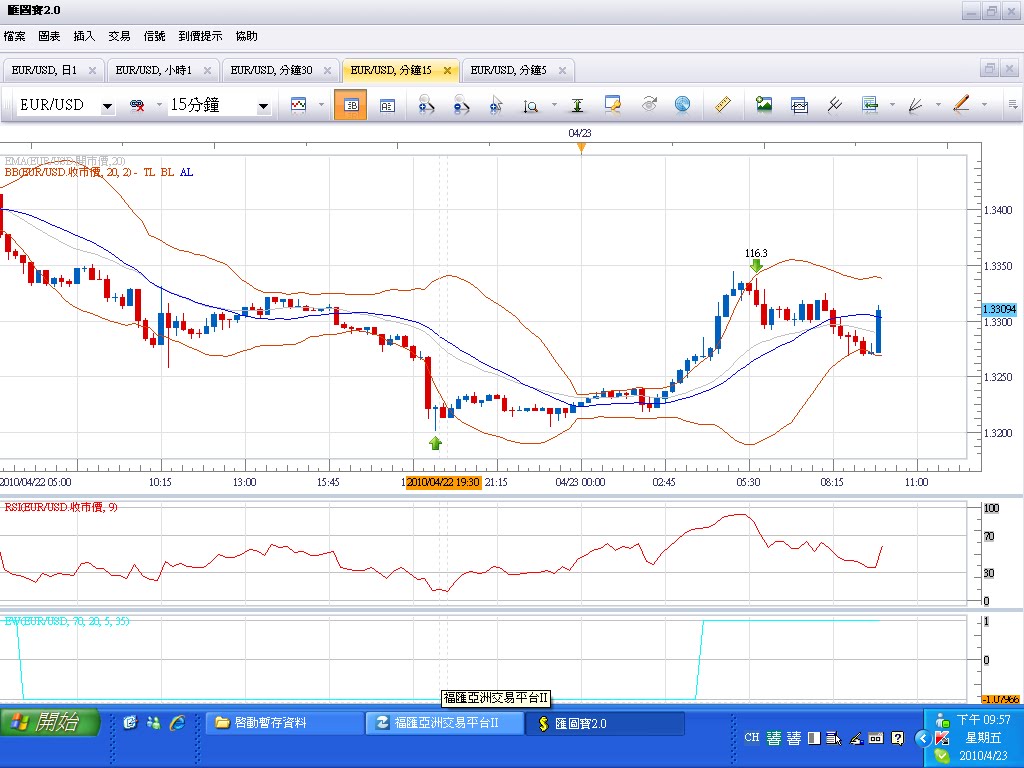
Task: Expand arrow next to pencil tool
Action: 984,104
